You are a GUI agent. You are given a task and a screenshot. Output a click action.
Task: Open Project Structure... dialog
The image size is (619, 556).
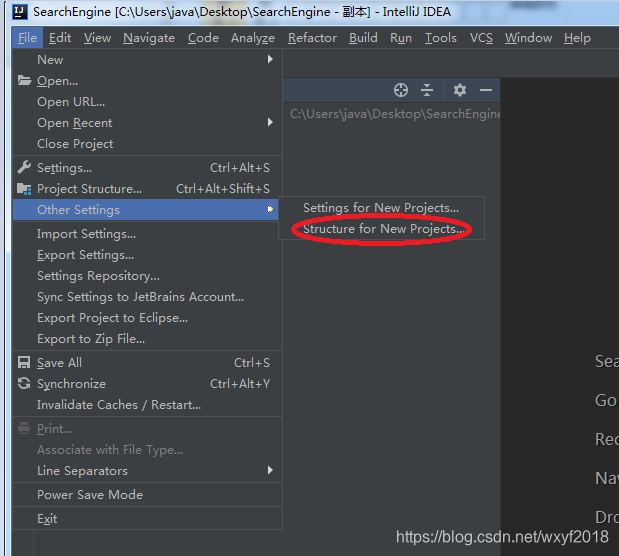(x=147, y=188)
